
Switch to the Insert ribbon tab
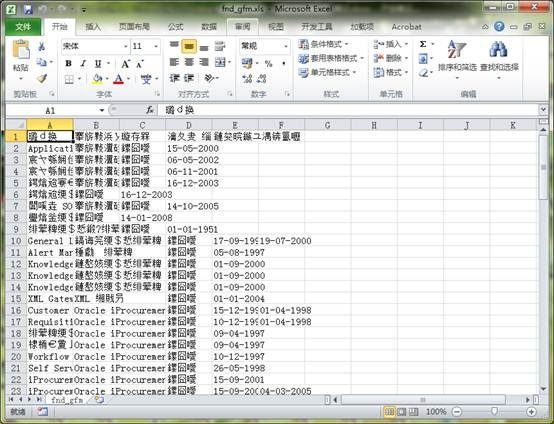pyautogui.click(x=93, y=27)
